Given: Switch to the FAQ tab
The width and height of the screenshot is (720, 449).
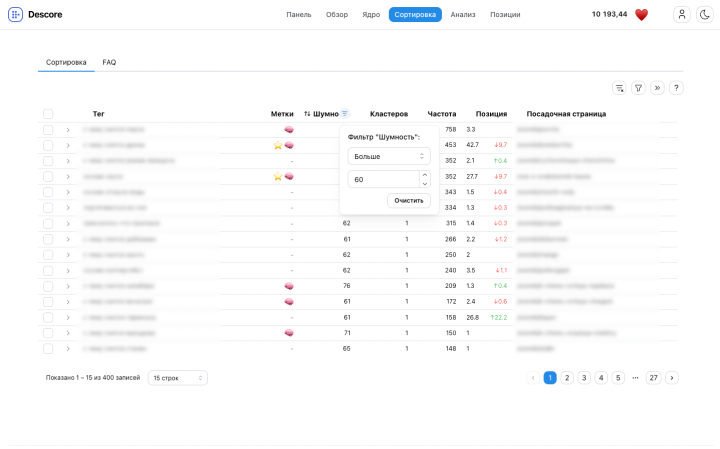Looking at the screenshot, I should point(109,62).
